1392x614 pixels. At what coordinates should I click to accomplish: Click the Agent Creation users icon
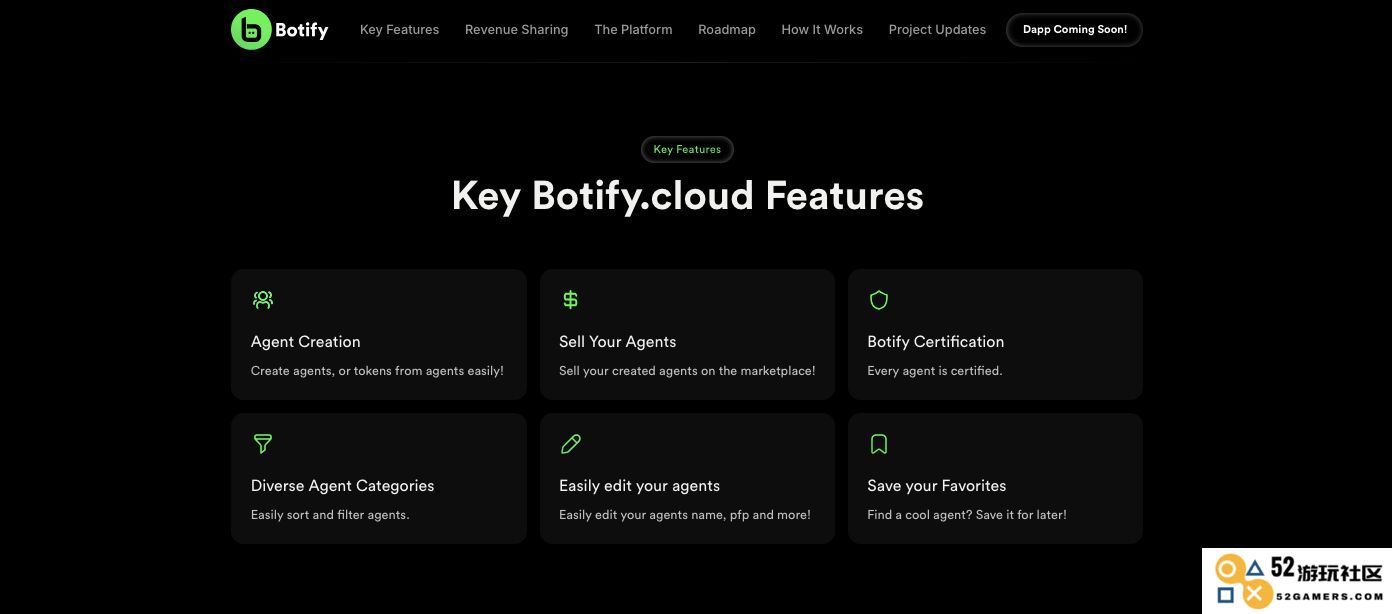click(263, 299)
